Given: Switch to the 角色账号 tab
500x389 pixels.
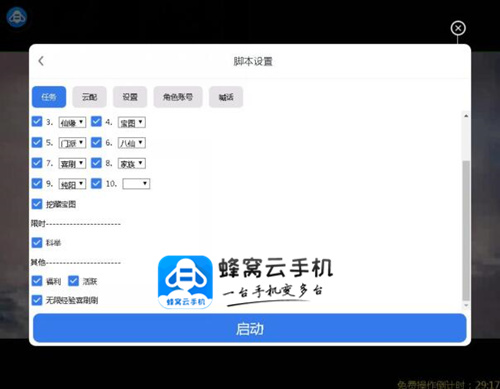Looking at the screenshot, I should click(x=178, y=97).
